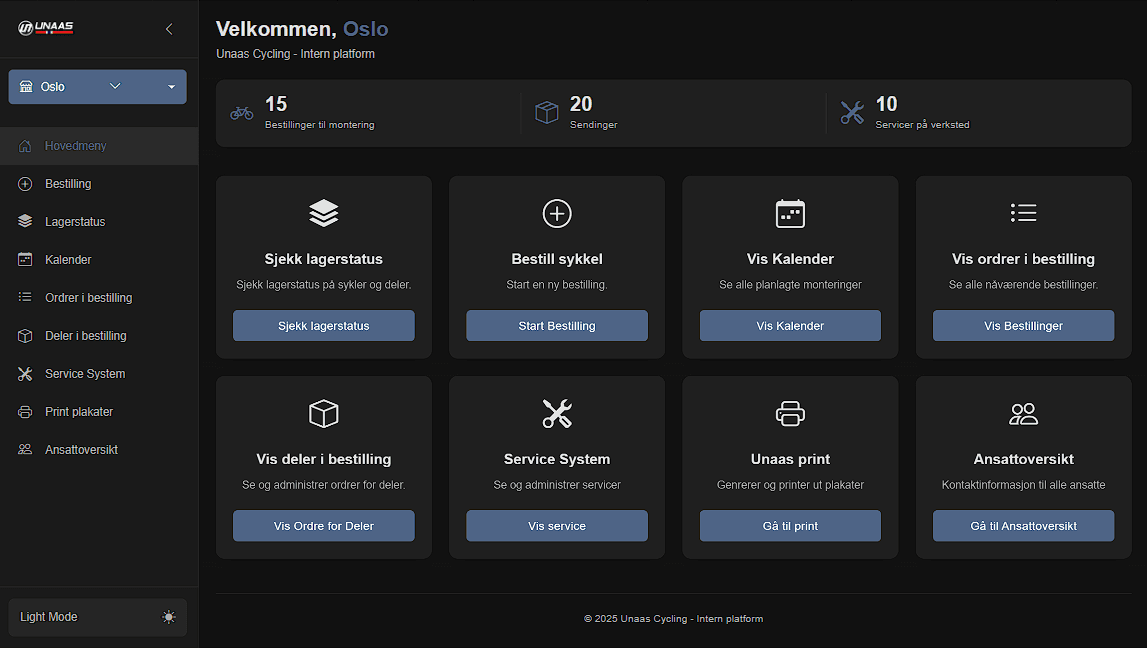Viewport: 1147px width, 648px height.
Task: Click the Vis Bestillinger button
Action: 1023,325
